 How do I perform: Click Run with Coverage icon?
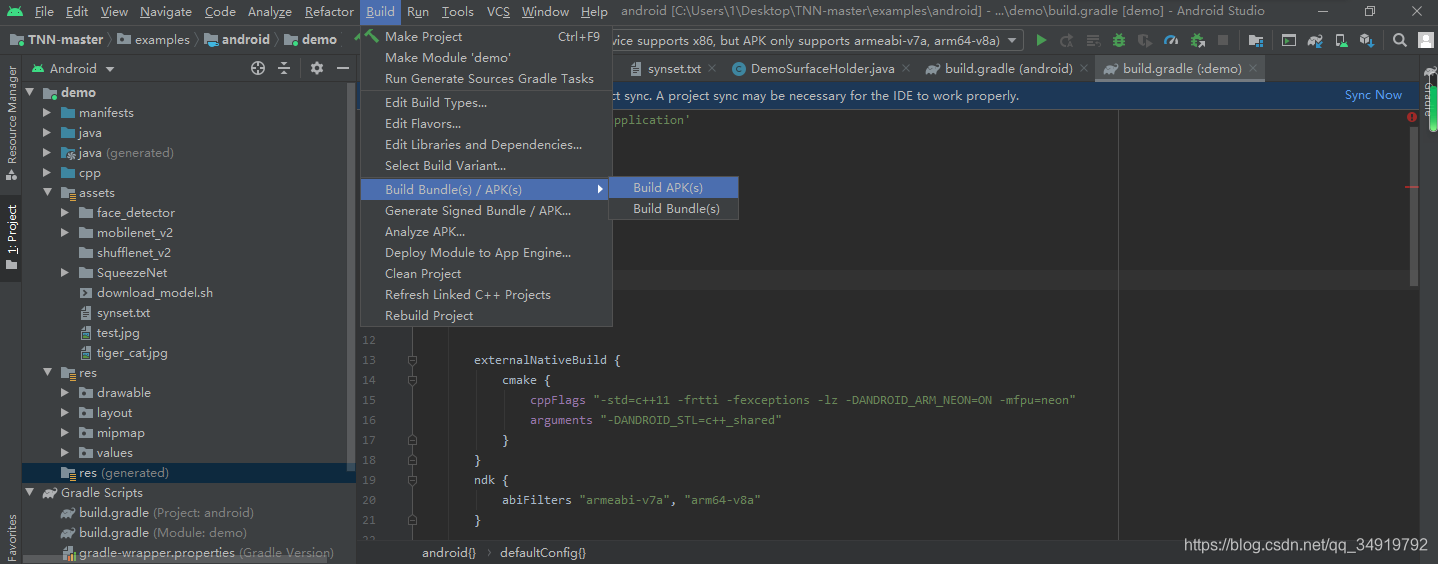point(1145,40)
